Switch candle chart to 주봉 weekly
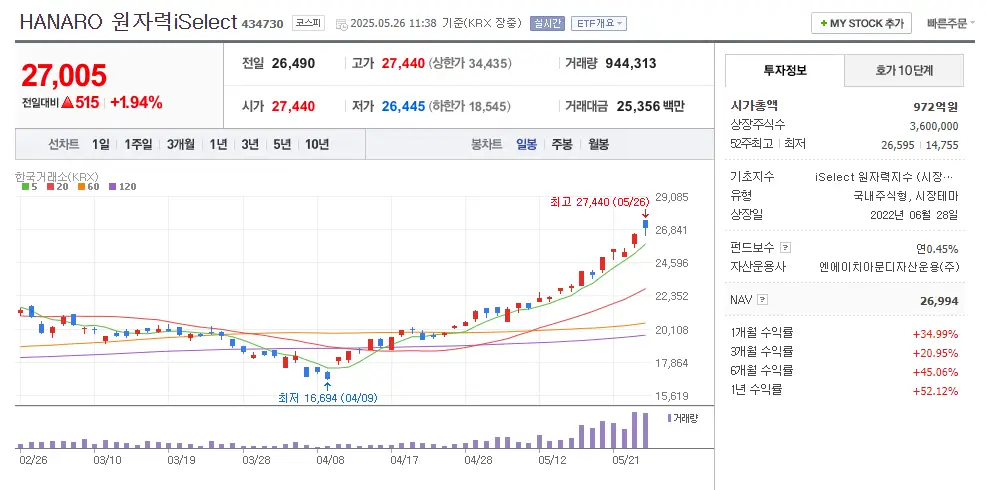 561,144
